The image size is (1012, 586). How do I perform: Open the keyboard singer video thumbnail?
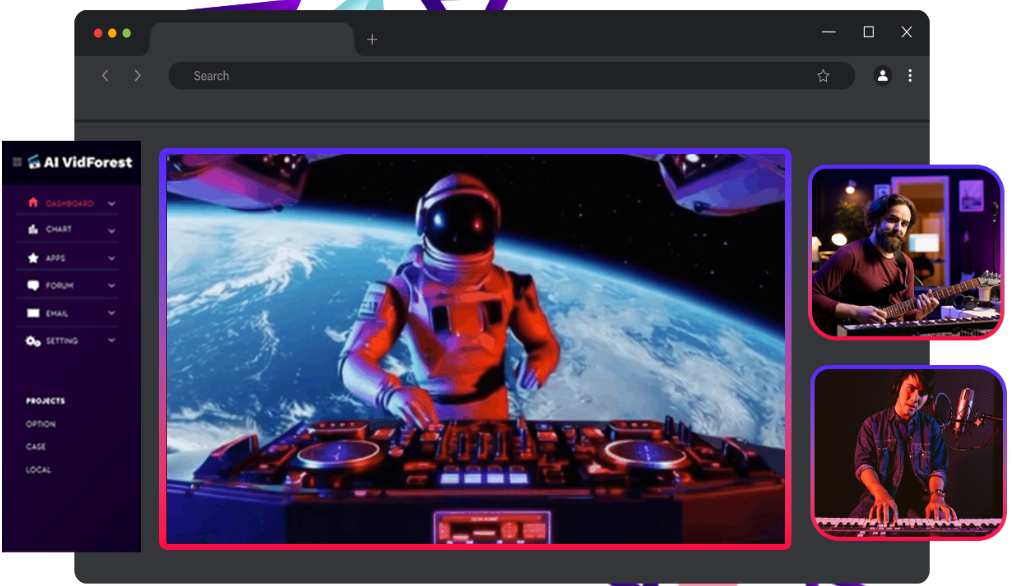pos(908,452)
